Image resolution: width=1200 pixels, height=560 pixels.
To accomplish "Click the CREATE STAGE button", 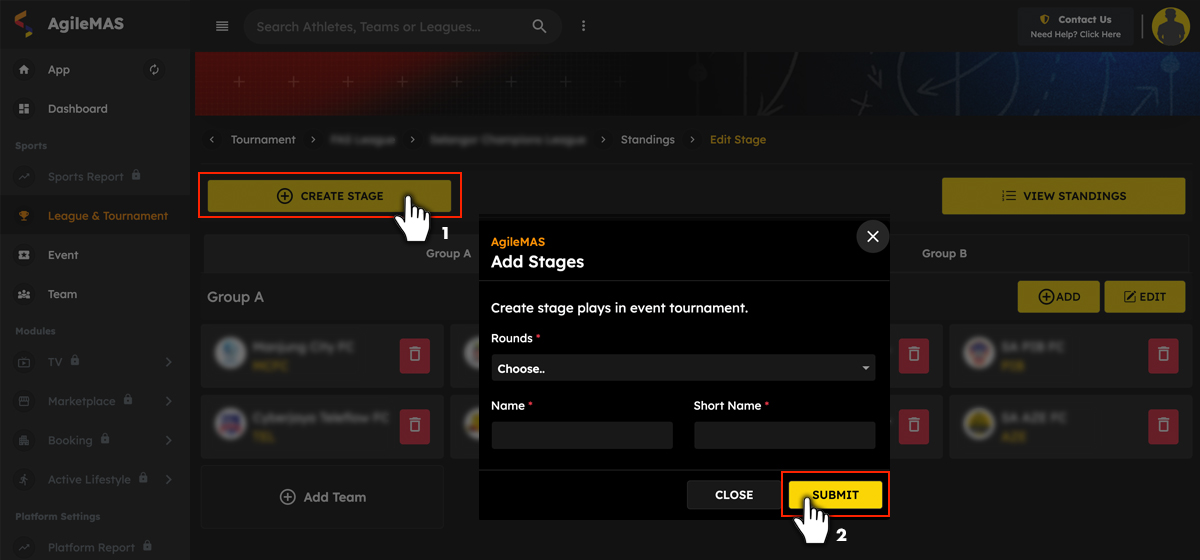I will [329, 197].
